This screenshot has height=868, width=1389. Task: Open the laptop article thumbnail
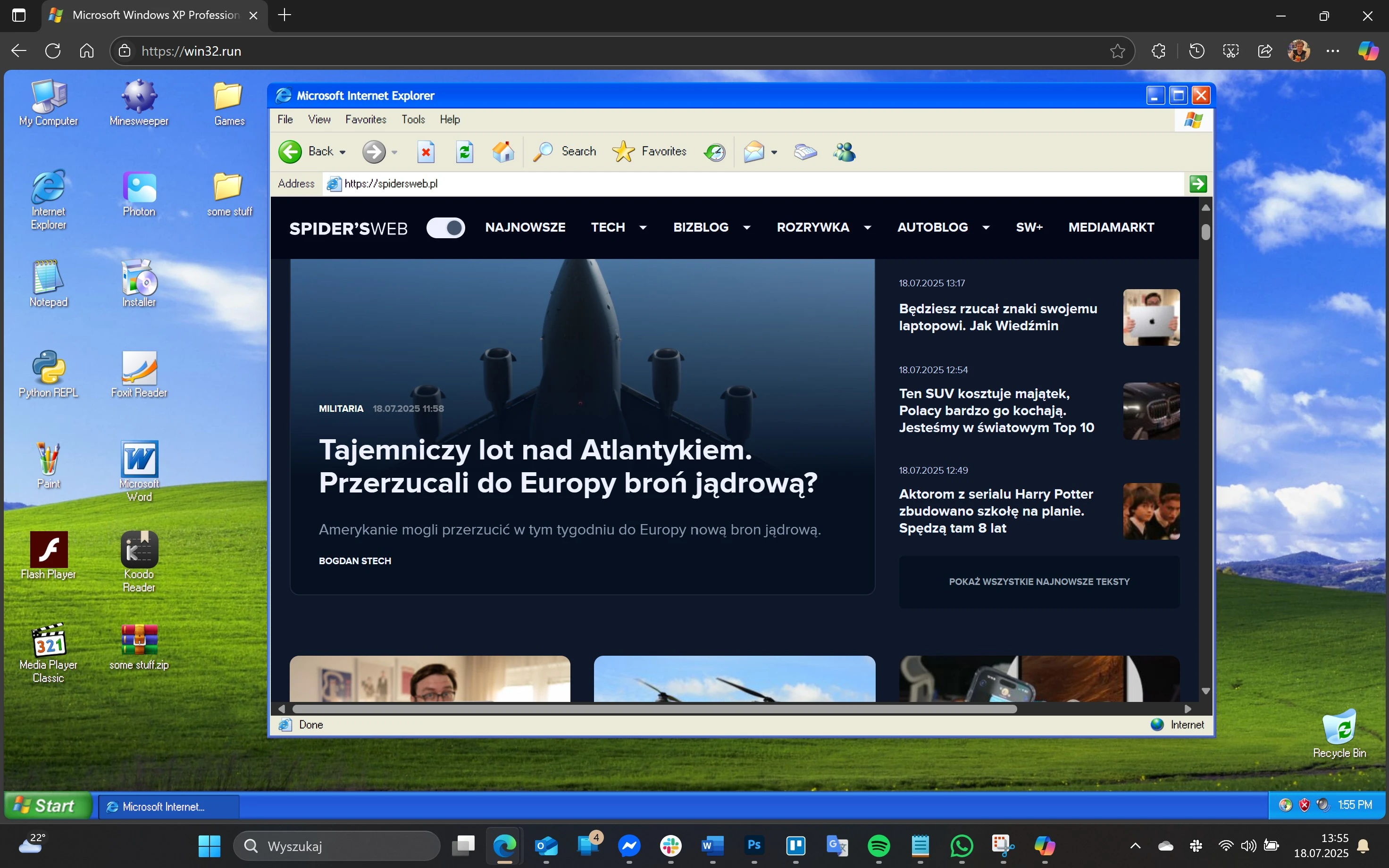coord(1151,317)
